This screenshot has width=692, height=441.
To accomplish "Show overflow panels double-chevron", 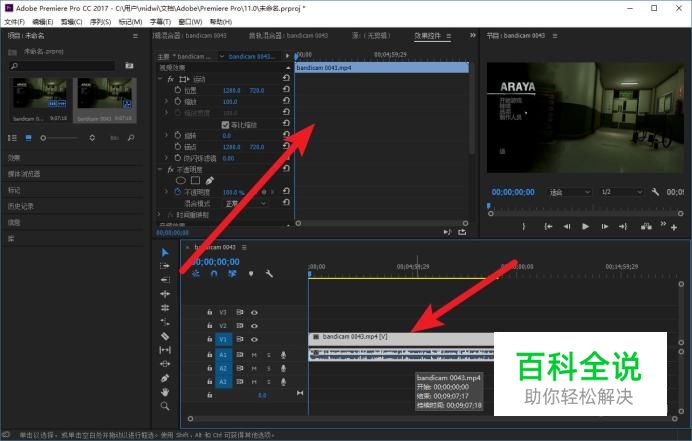I will (x=473, y=35).
